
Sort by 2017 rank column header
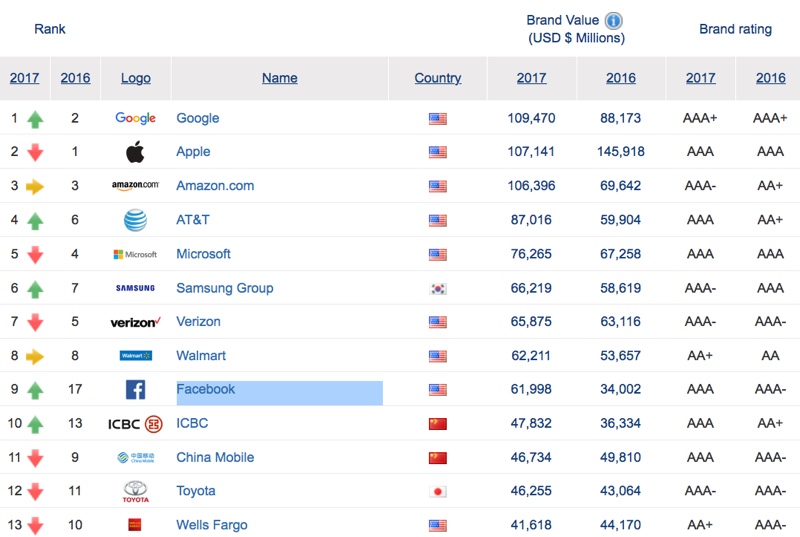pos(25,78)
